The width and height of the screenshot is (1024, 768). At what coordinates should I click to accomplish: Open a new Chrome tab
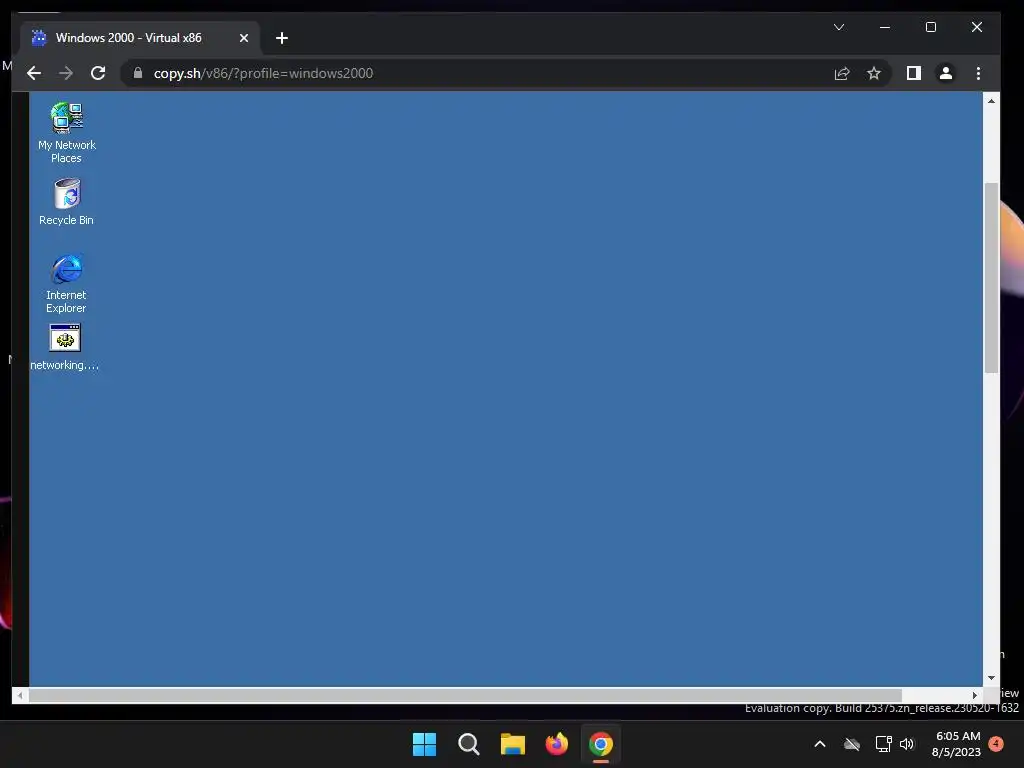[x=281, y=38]
